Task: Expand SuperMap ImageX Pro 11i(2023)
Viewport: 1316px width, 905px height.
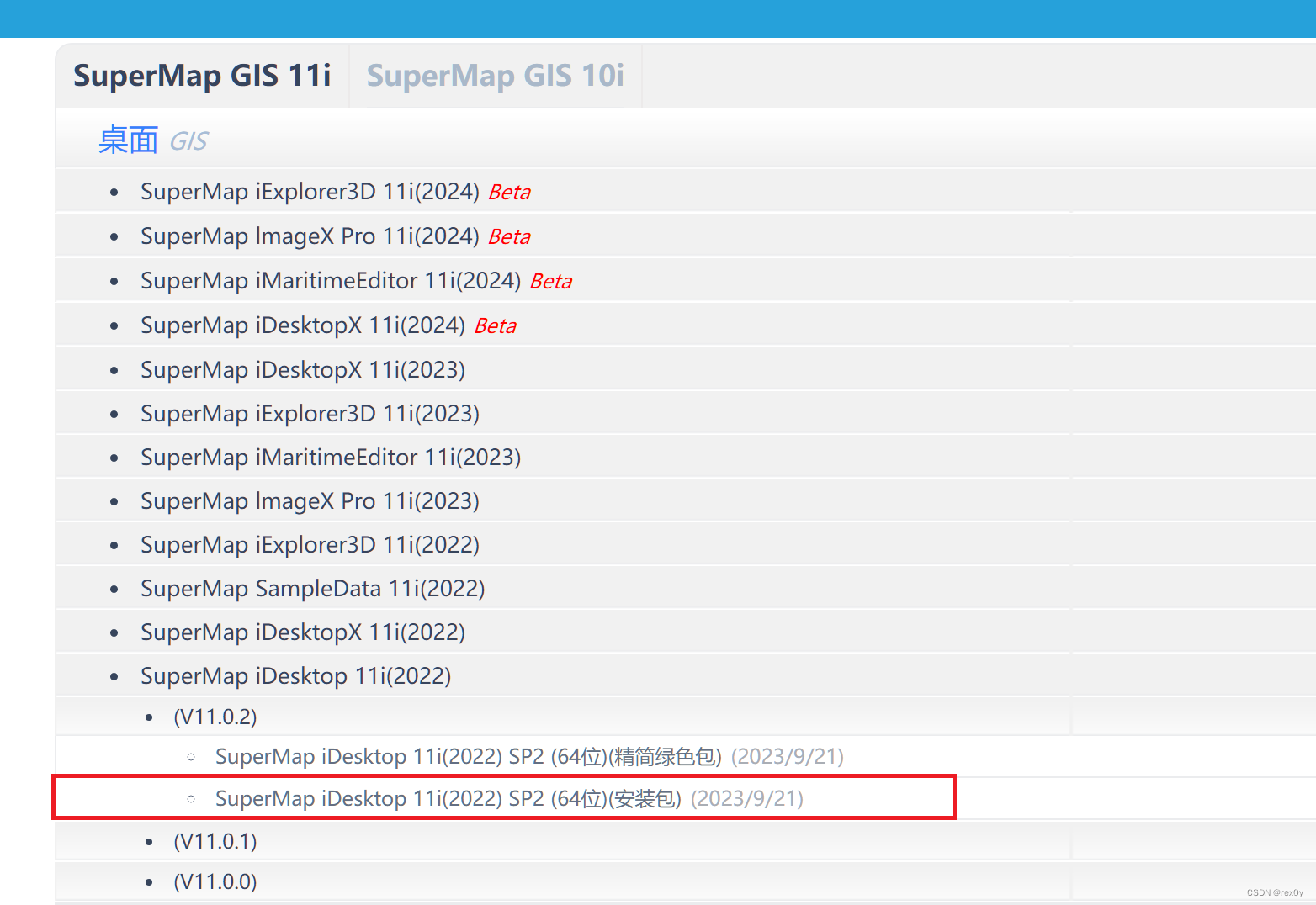Action: coord(310,501)
